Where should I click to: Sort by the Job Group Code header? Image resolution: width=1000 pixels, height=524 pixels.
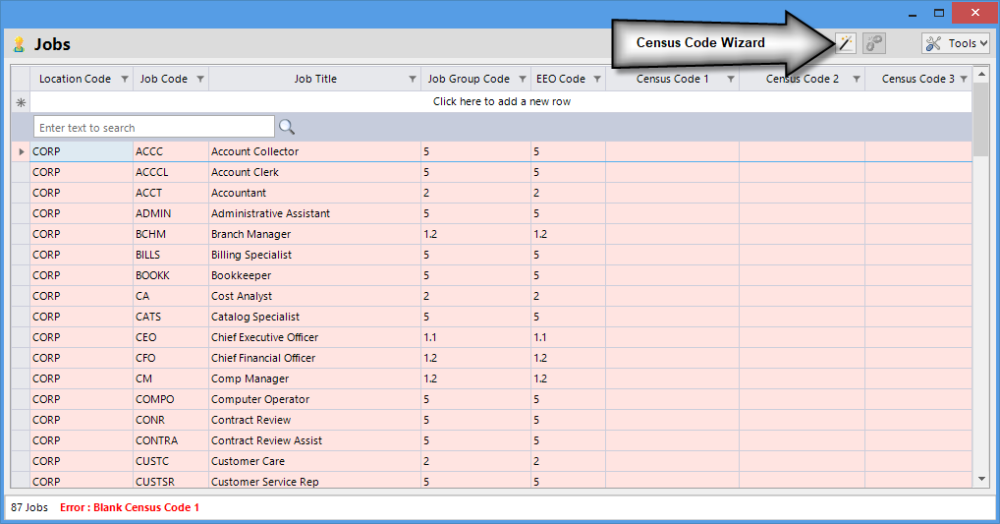coord(468,79)
